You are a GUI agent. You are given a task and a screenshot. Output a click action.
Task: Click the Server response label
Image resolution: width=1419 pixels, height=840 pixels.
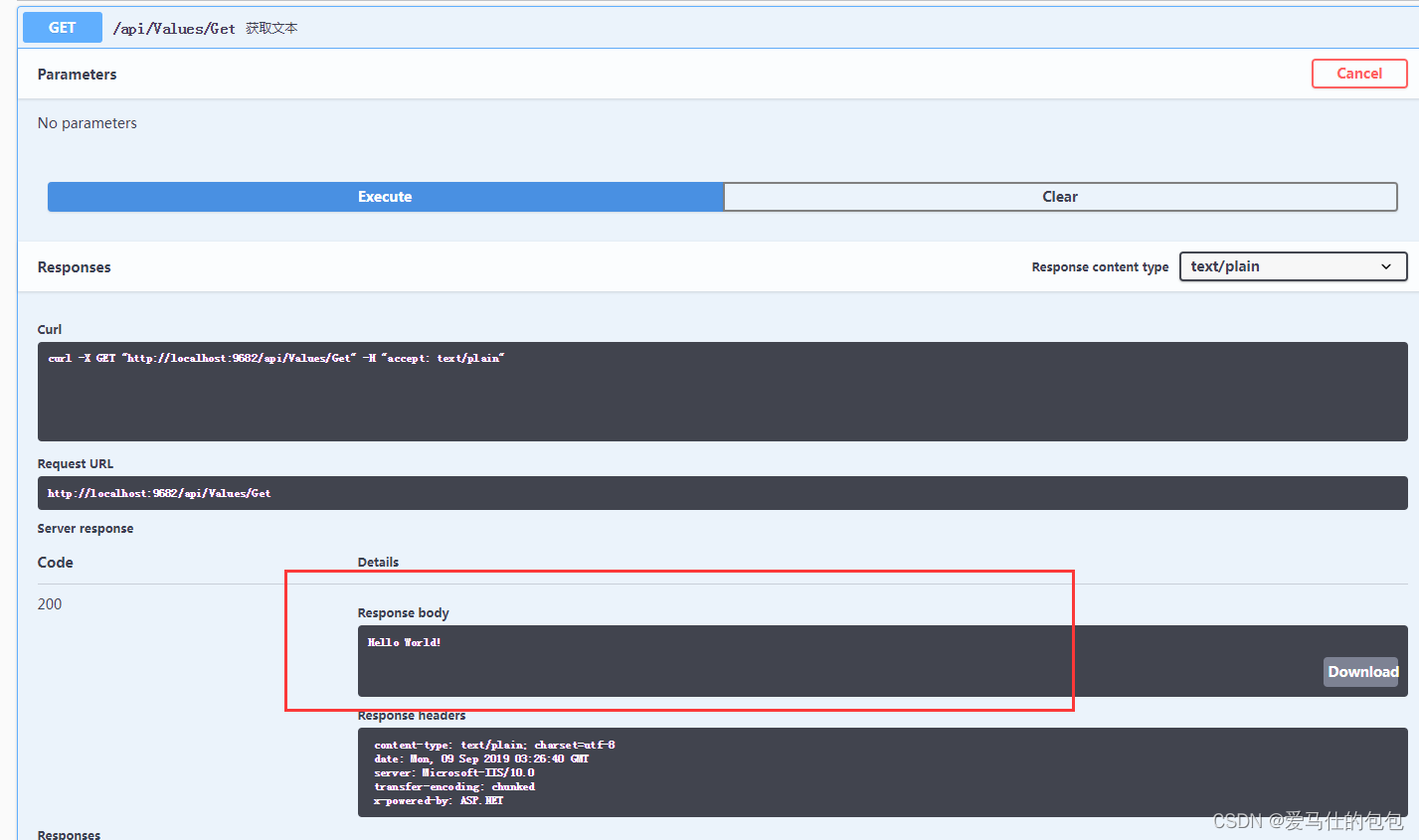86,528
